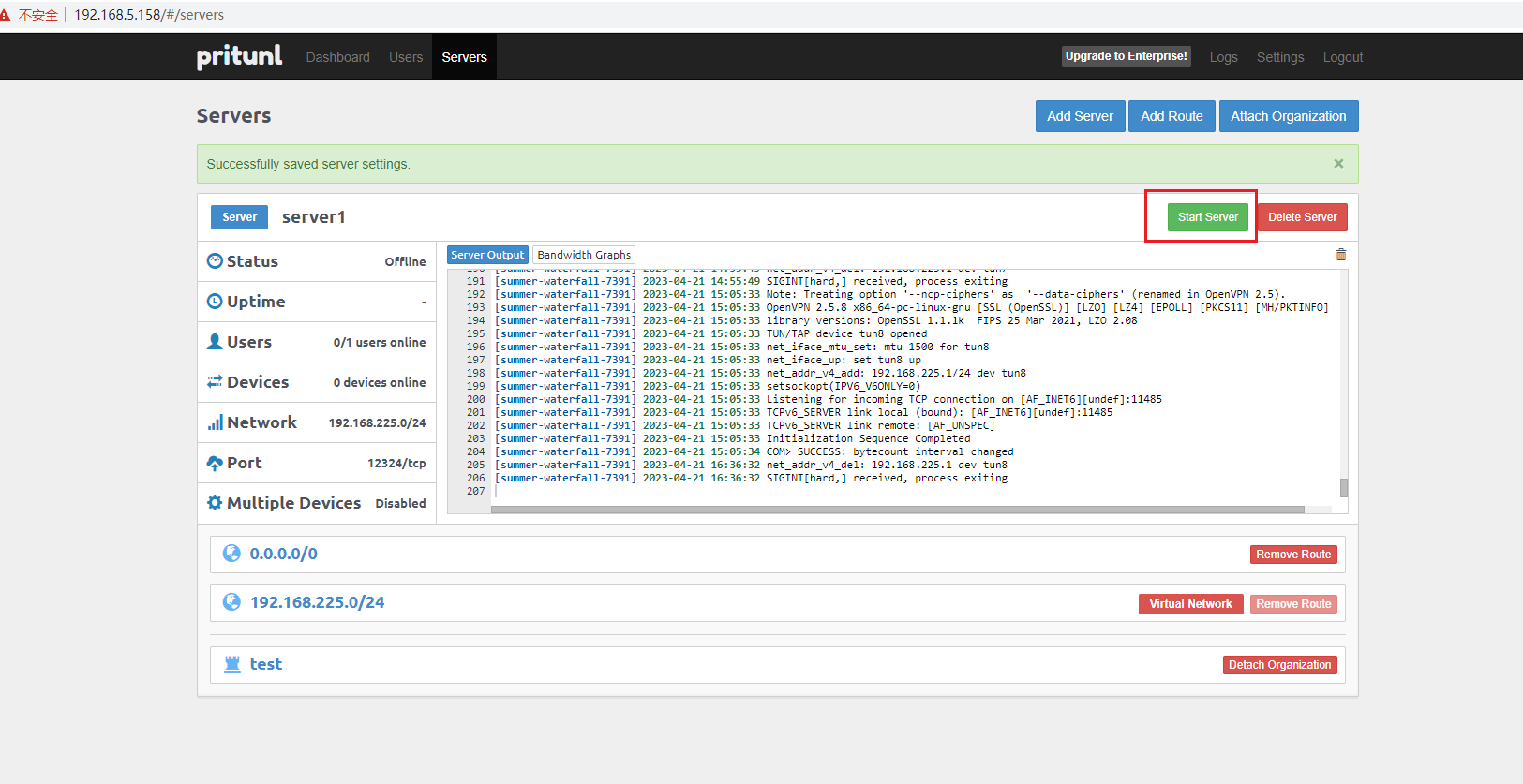Select the Servers nav item
The height and width of the screenshot is (784, 1523).
point(464,57)
